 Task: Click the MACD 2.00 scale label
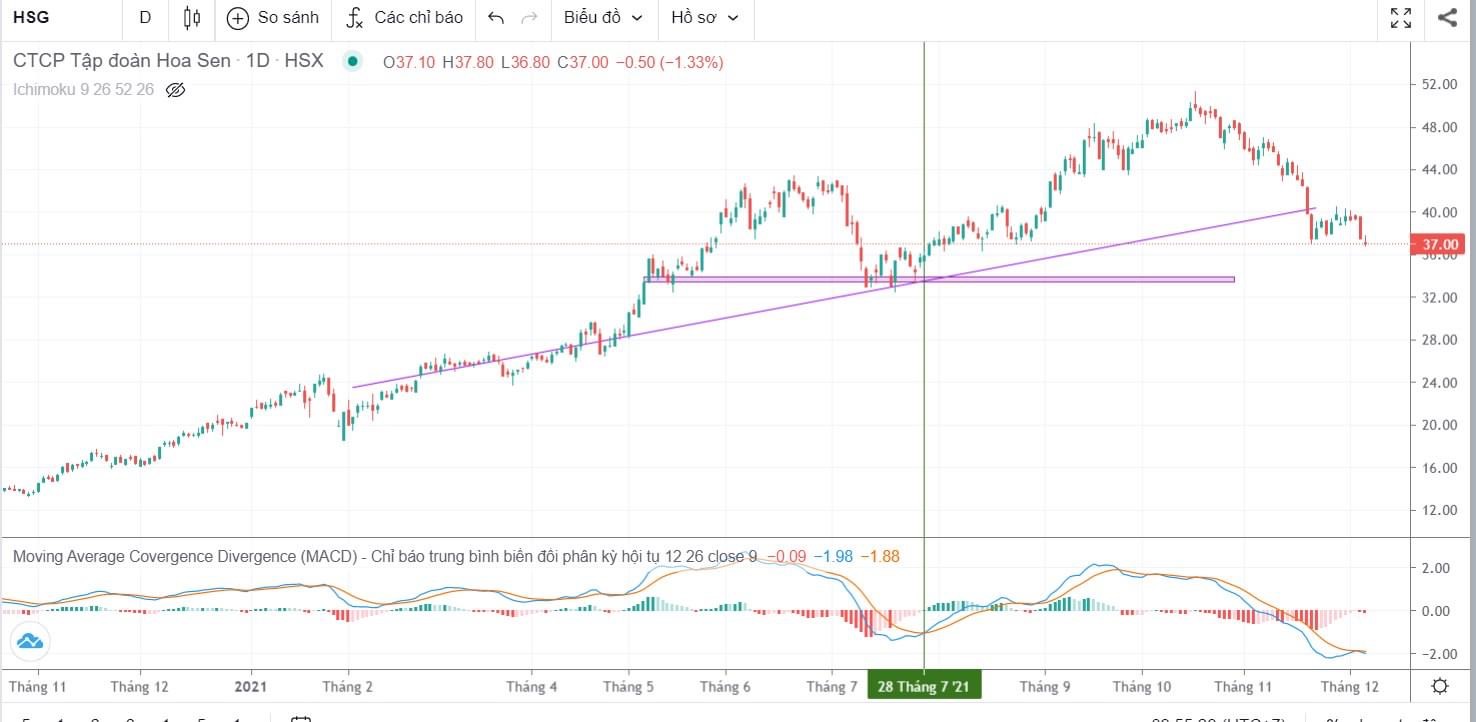[x=1437, y=568]
